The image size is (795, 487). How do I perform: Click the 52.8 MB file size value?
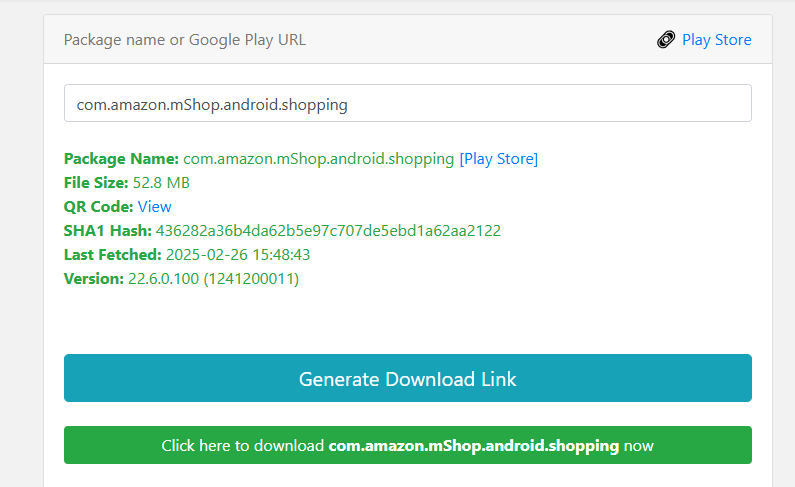point(161,183)
